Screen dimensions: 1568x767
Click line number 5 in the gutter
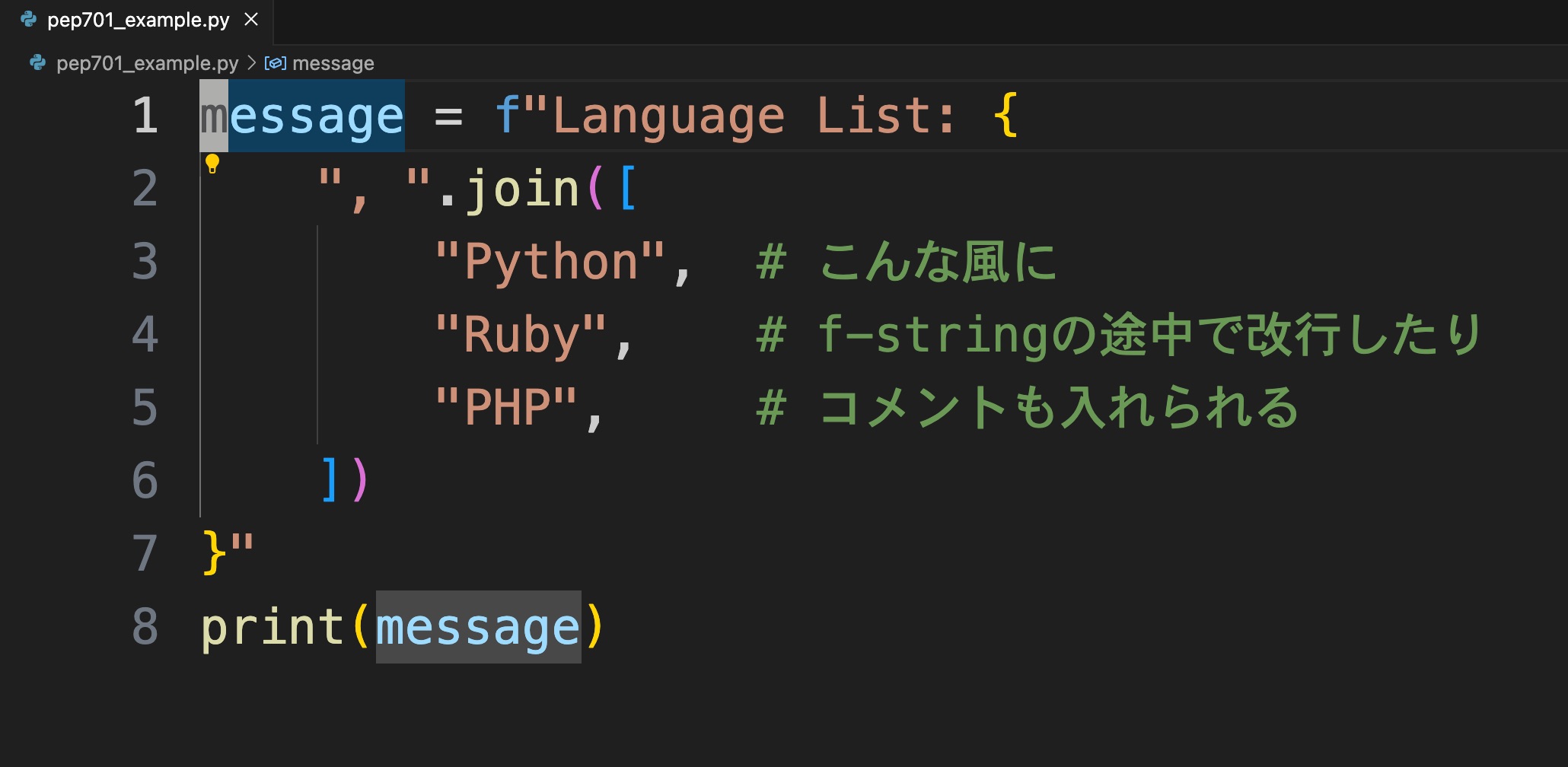coord(145,408)
